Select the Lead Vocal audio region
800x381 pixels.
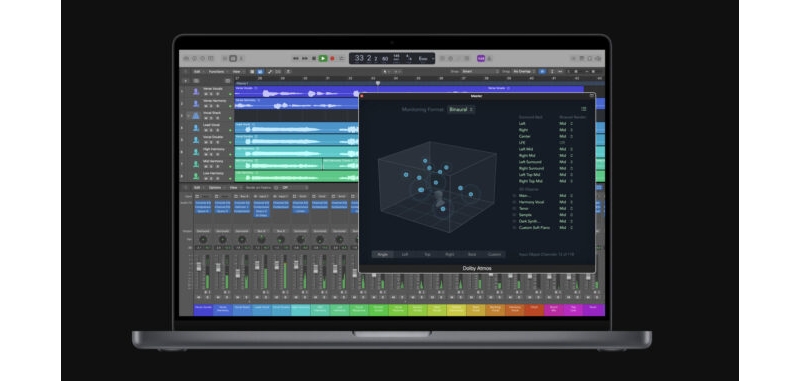[x=296, y=128]
